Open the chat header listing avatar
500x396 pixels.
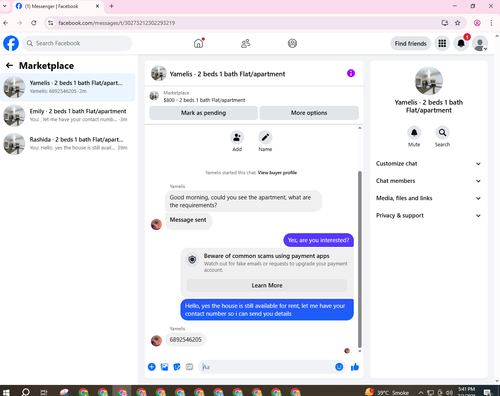(159, 73)
